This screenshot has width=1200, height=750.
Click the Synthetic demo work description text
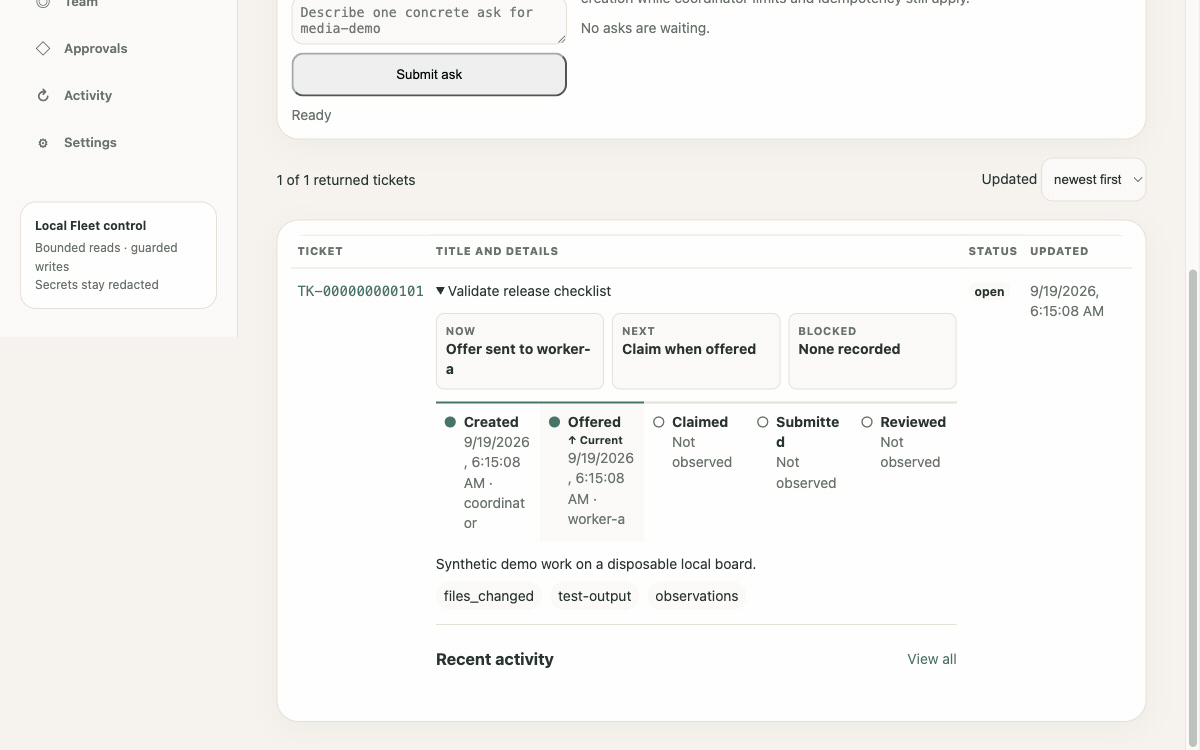tap(596, 564)
